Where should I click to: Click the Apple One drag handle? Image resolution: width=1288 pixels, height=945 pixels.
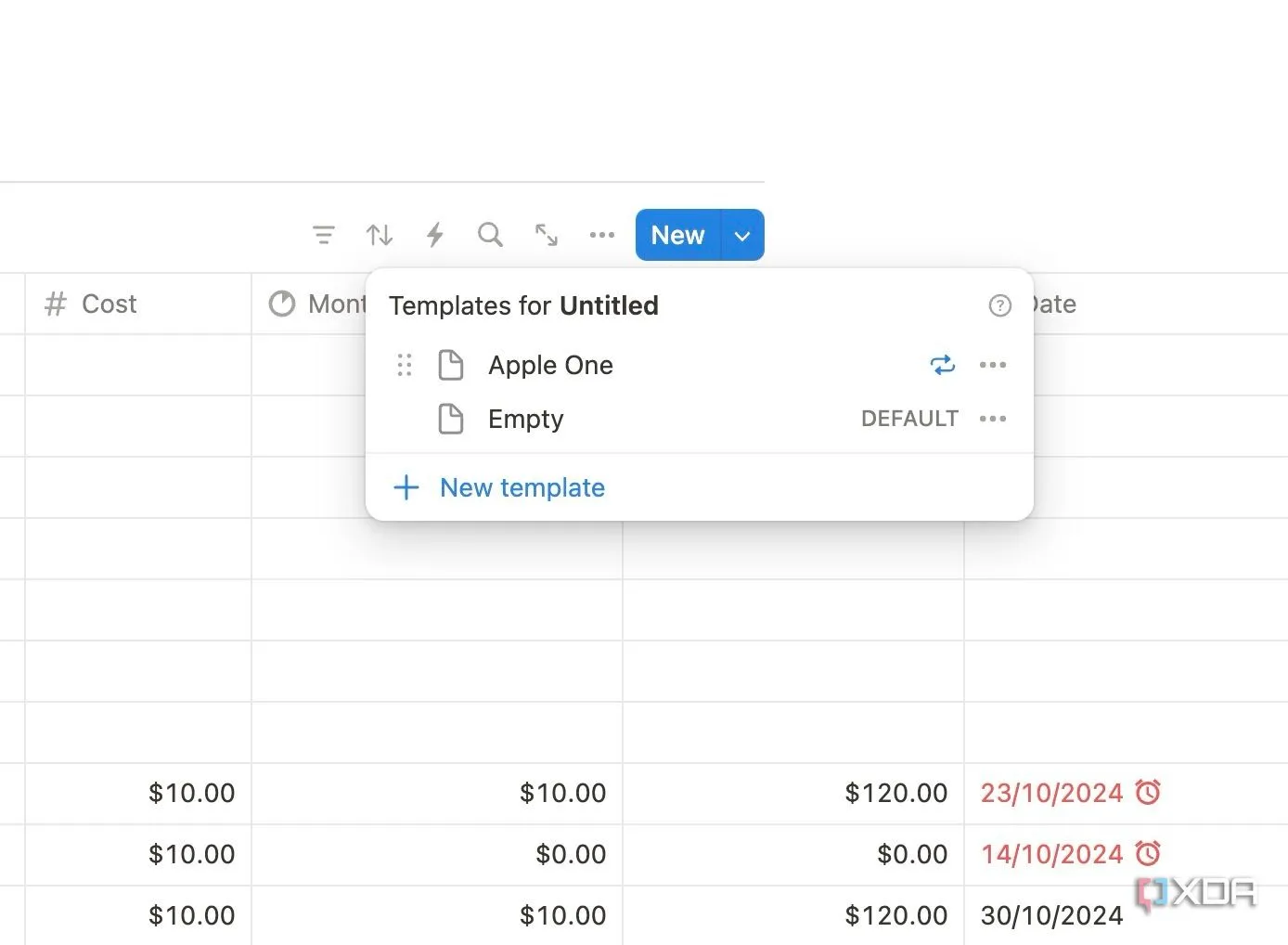point(404,365)
